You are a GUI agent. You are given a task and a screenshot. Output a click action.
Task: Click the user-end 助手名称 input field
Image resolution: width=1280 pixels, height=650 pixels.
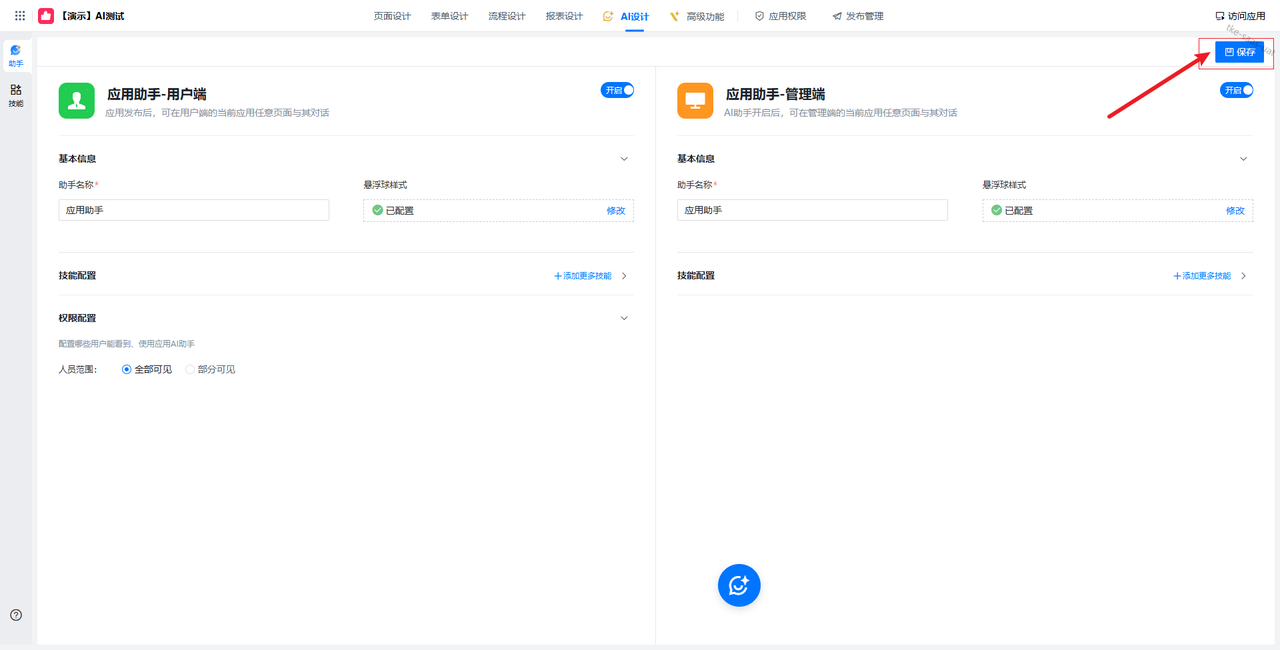(x=194, y=210)
